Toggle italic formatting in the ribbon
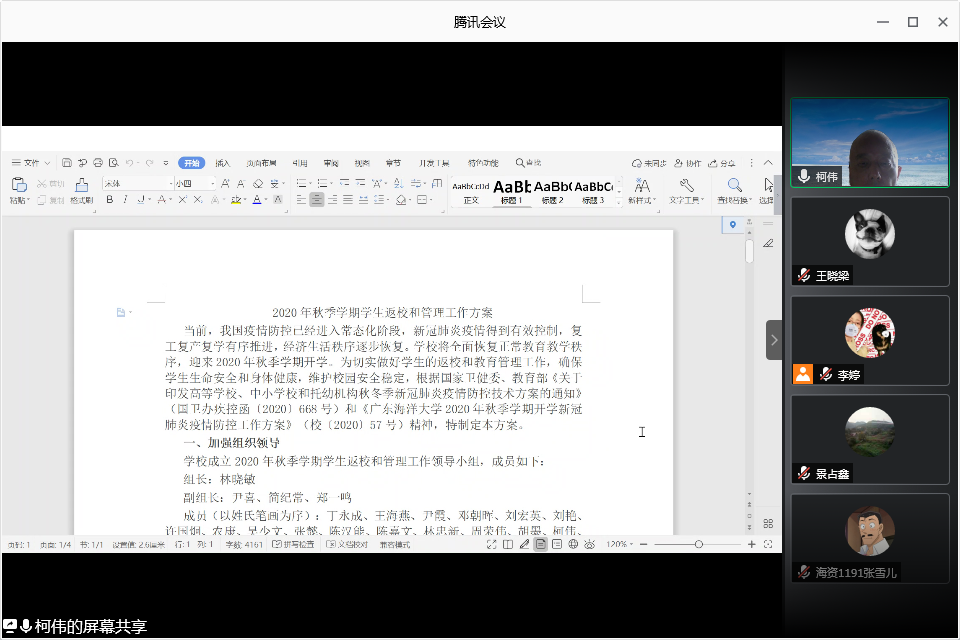The image size is (960, 640). click(125, 200)
